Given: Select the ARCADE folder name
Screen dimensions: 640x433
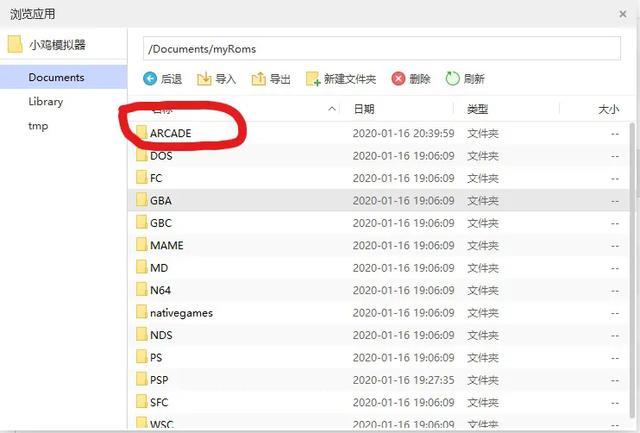Looking at the screenshot, I should [171, 133].
